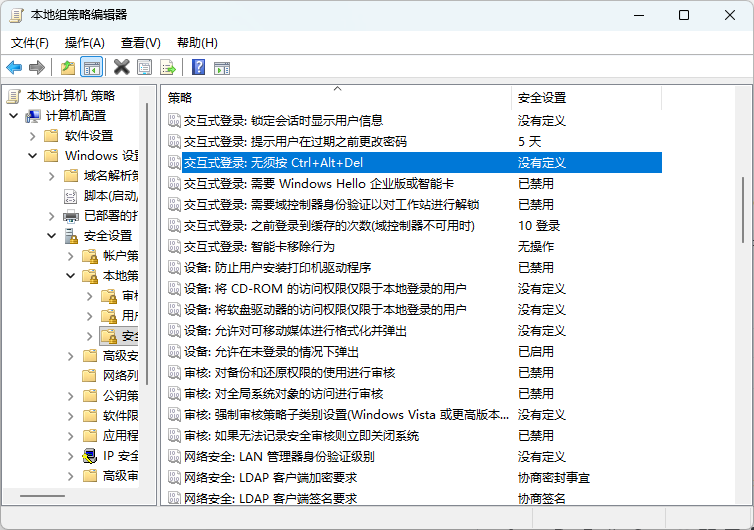The height and width of the screenshot is (530, 754).
Task: Click the 安全设置 lock icon in tree
Action: 71,236
